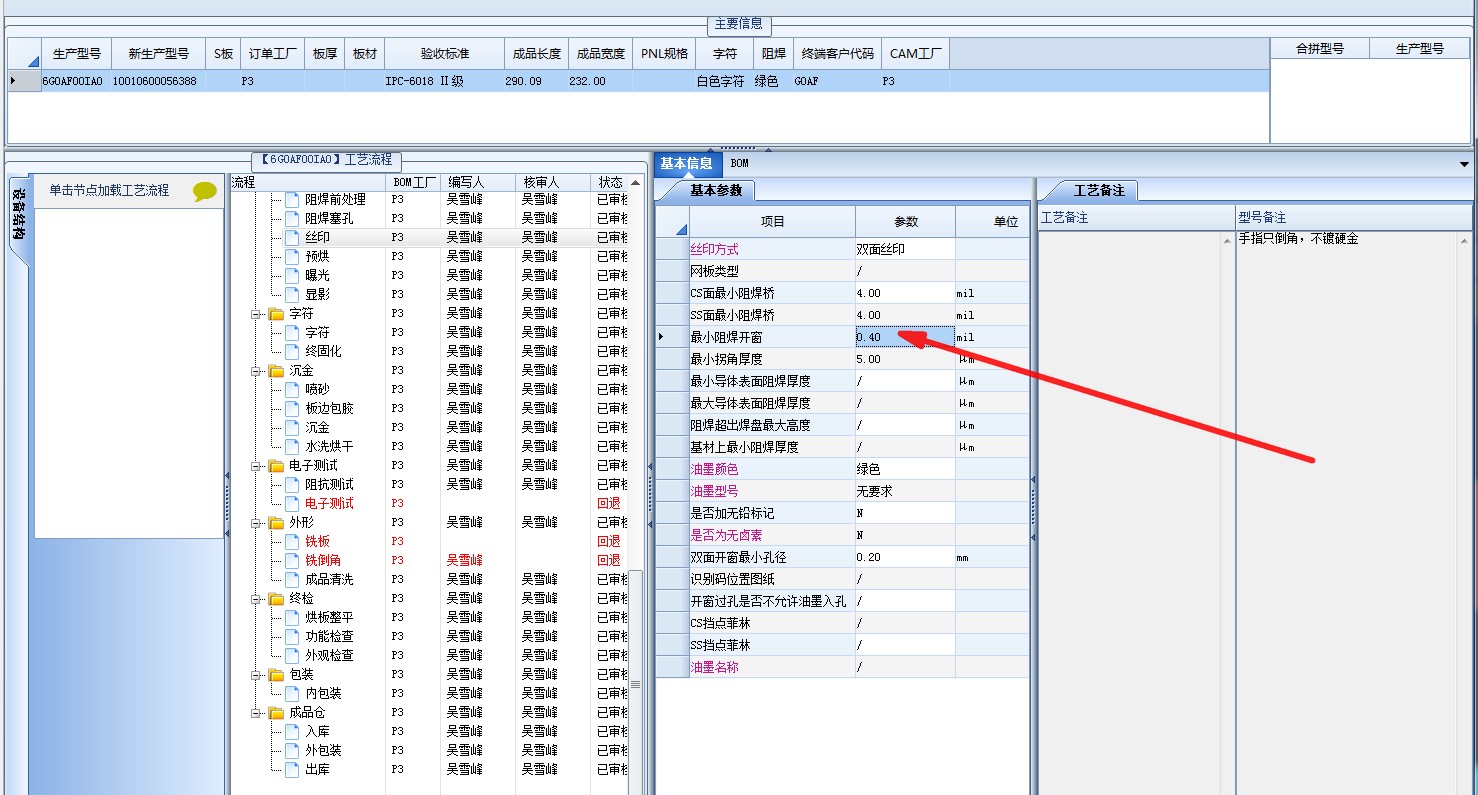Click the 新生产型号 column header
Viewport: 1478px width, 795px height.
158,53
